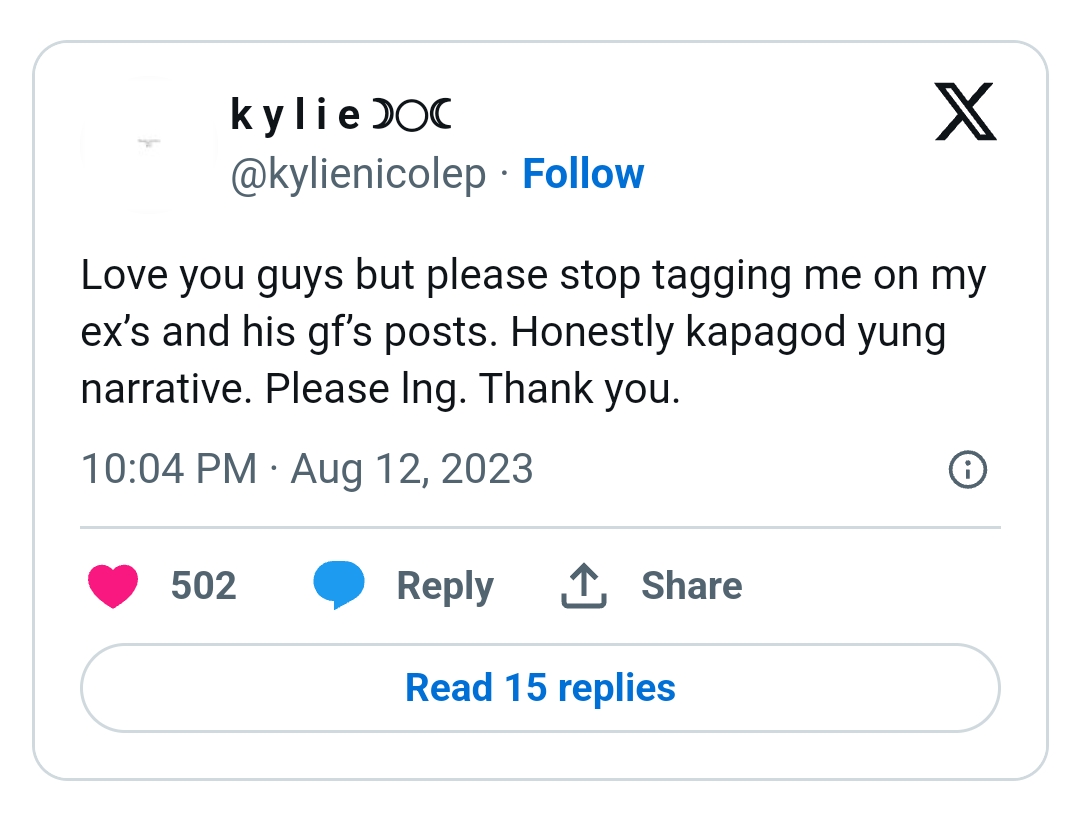Image resolution: width=1079 pixels, height=814 pixels.
Task: Click the Aug 12, 2023 date
Action: tap(411, 469)
